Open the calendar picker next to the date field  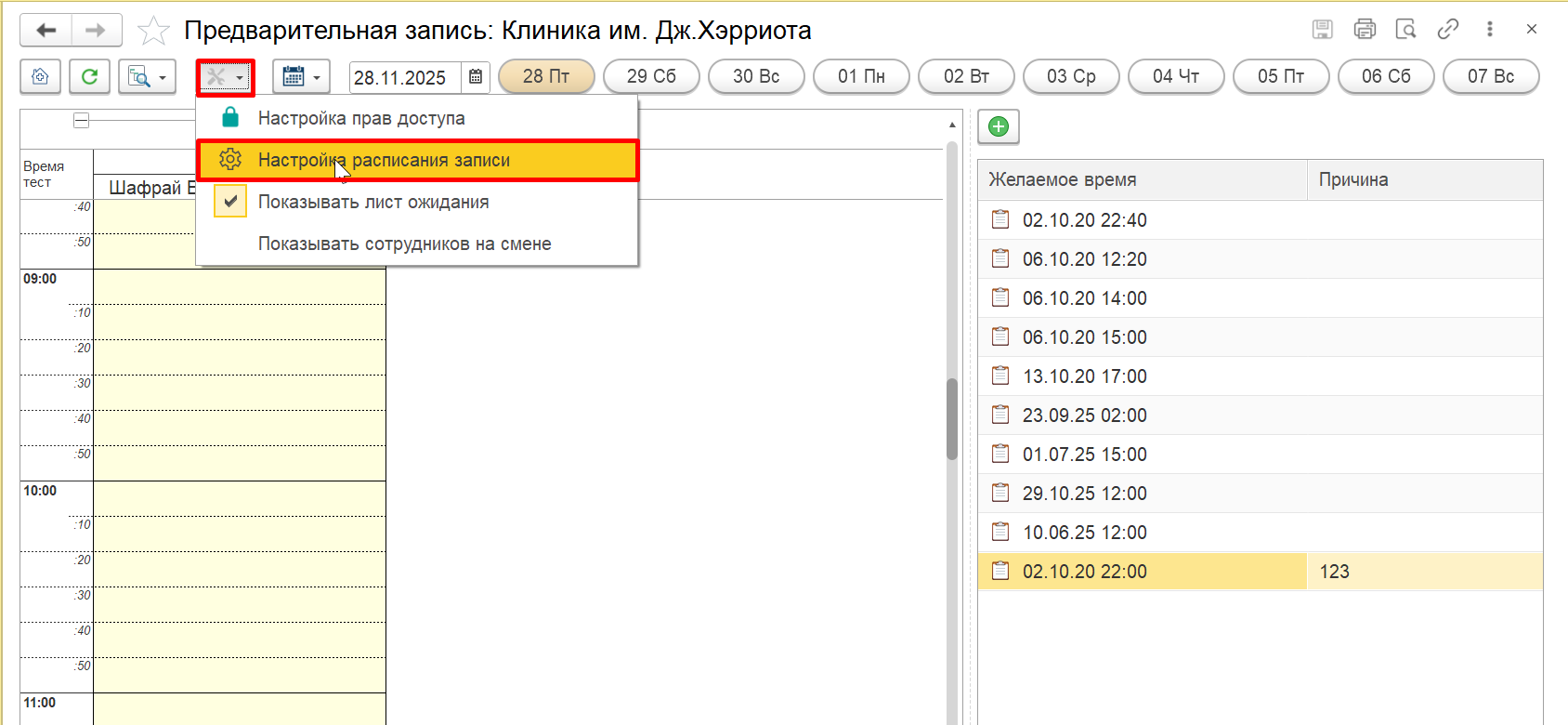[476, 77]
